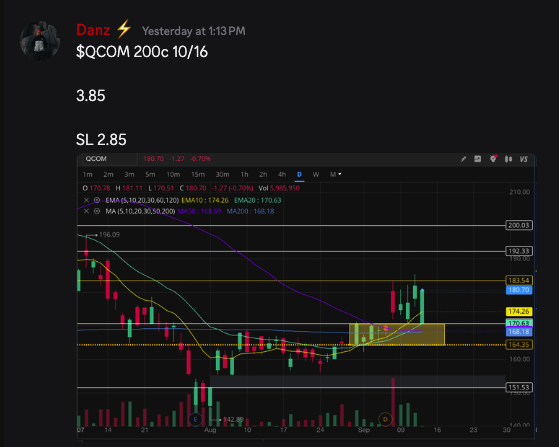Click the E earnings marker on timeline

point(195,419)
